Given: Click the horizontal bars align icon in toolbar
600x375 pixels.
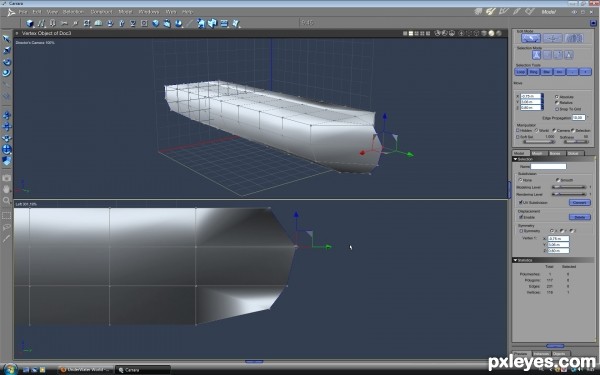Looking at the screenshot, I should (x=224, y=23).
